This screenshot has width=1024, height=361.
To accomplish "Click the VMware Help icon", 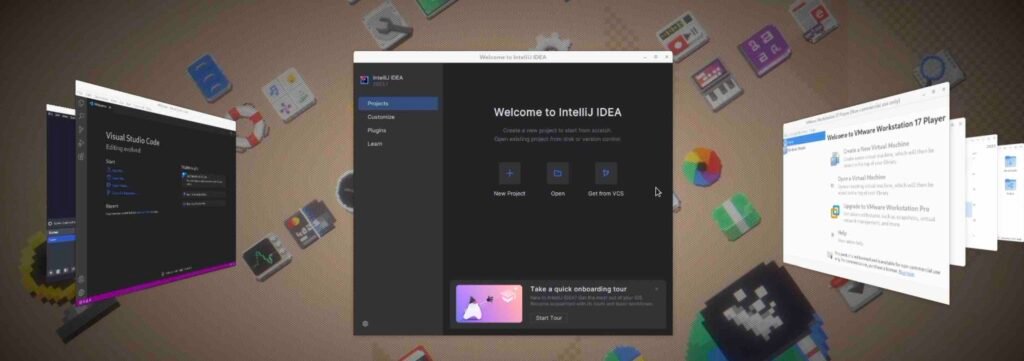I will point(834,234).
